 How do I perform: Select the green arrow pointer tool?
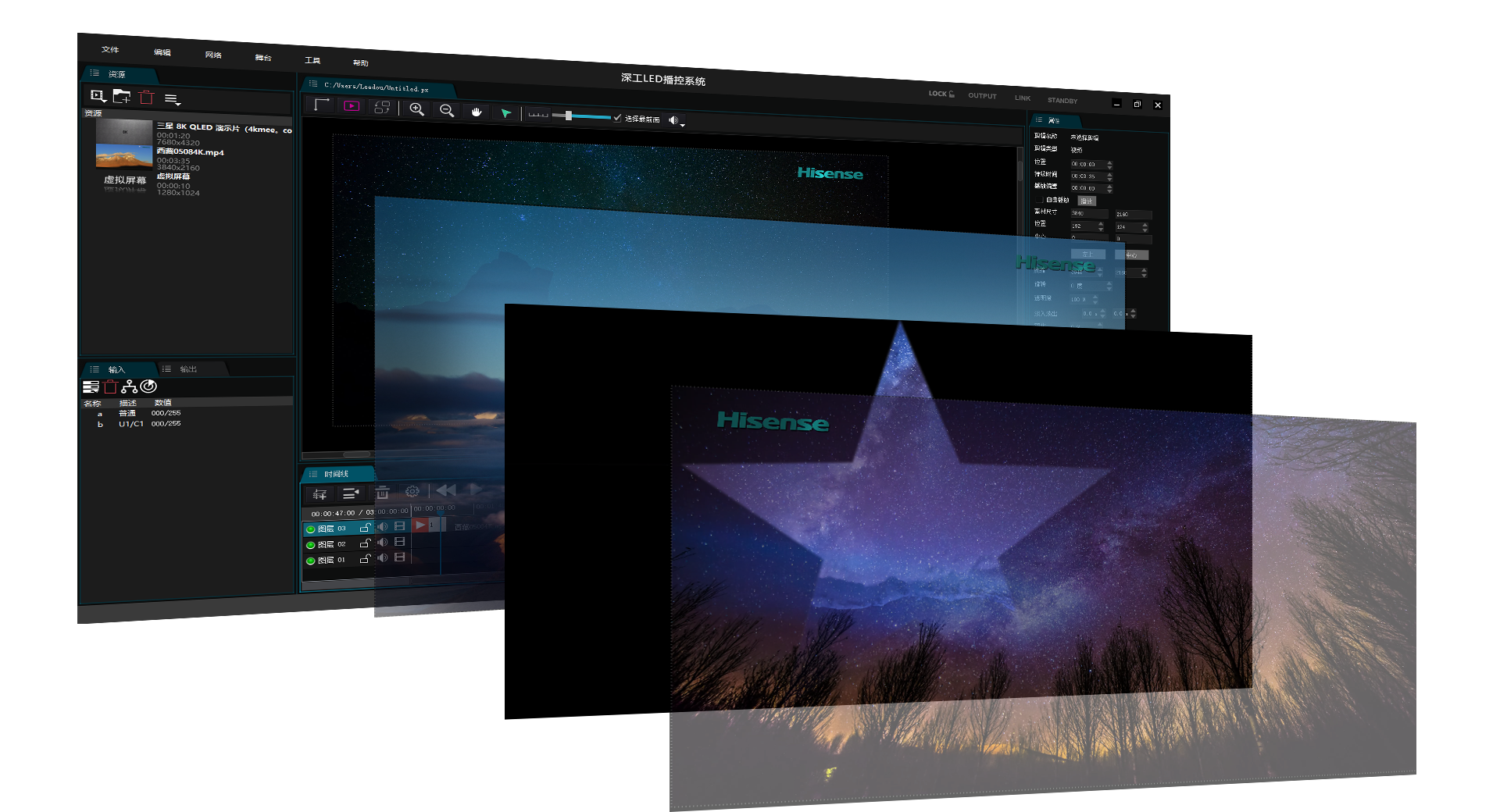[506, 113]
